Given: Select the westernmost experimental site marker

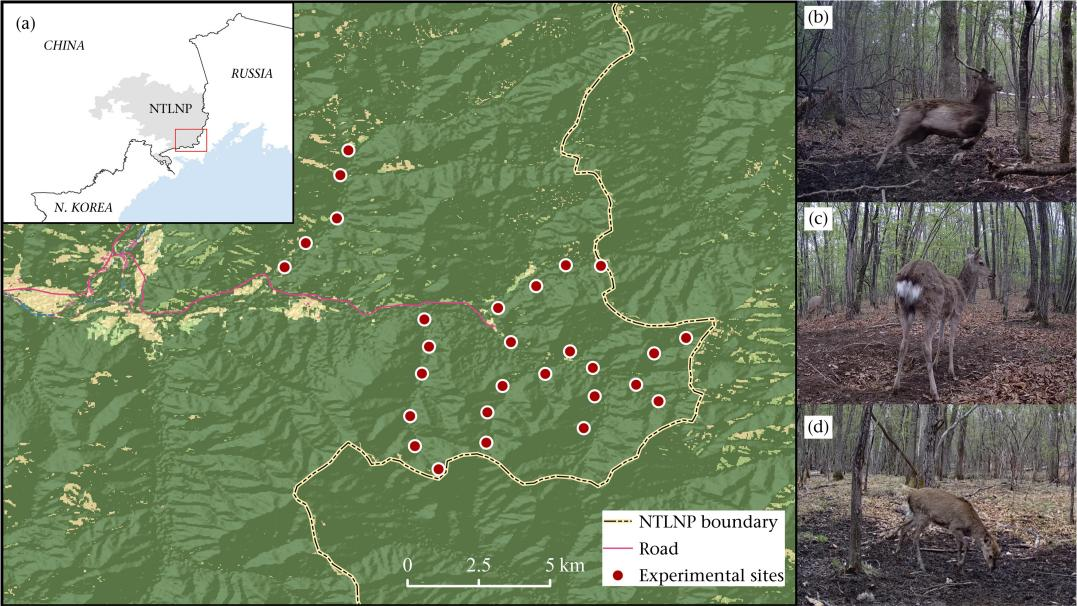Looking at the screenshot, I should click(285, 267).
